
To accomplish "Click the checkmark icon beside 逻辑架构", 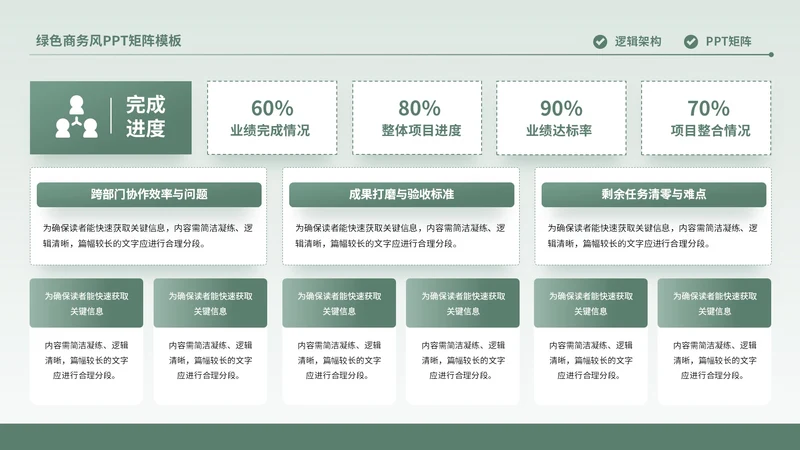I will [x=600, y=42].
